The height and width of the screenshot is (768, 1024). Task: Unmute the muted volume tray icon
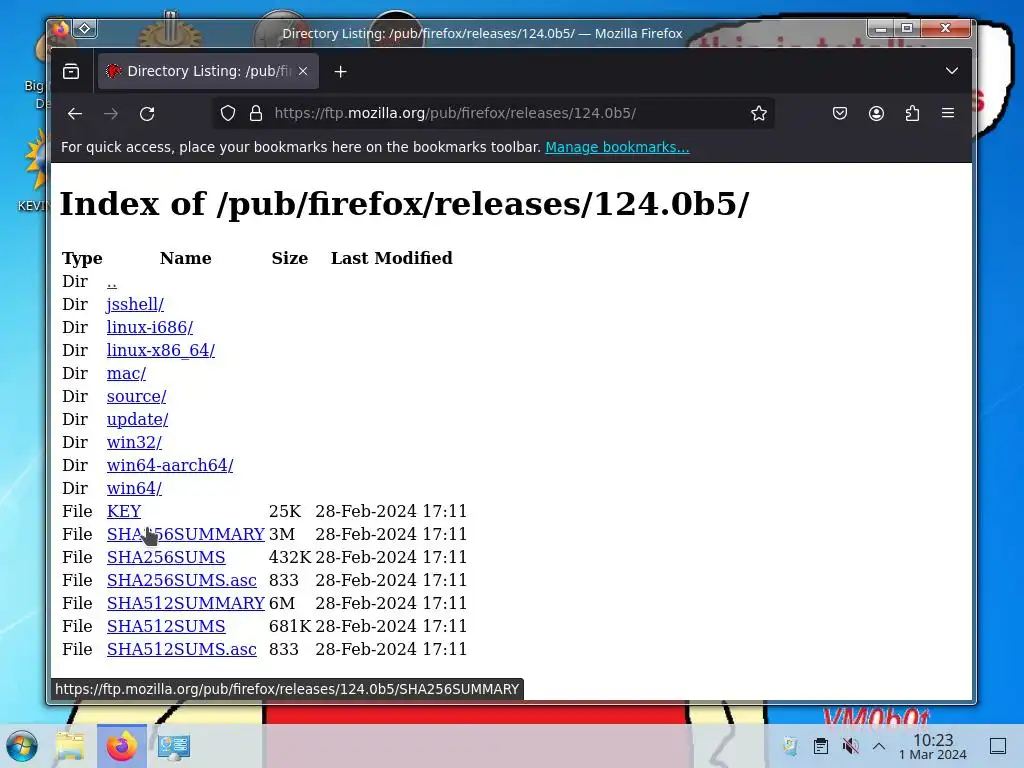[850, 746]
